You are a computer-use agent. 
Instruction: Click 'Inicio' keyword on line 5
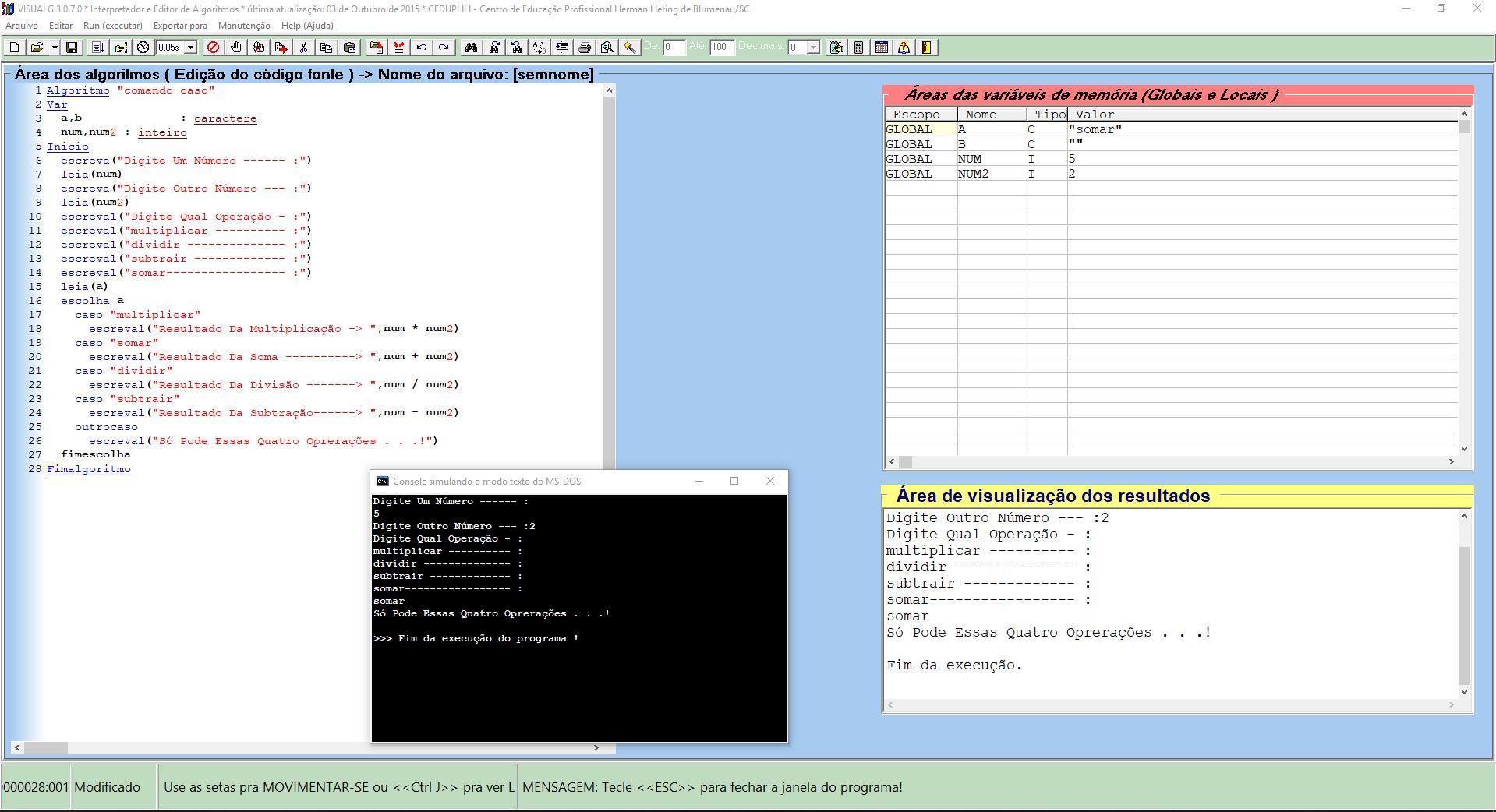tap(68, 147)
